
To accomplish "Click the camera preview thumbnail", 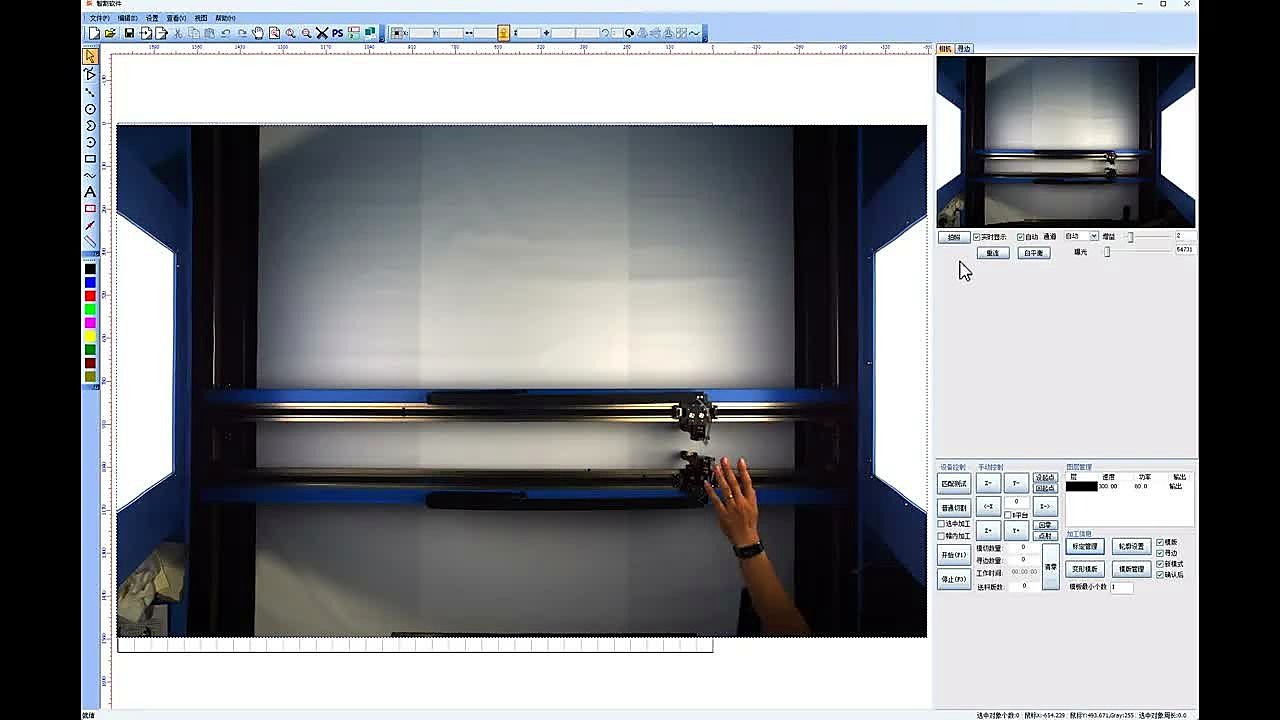I will 1066,142.
